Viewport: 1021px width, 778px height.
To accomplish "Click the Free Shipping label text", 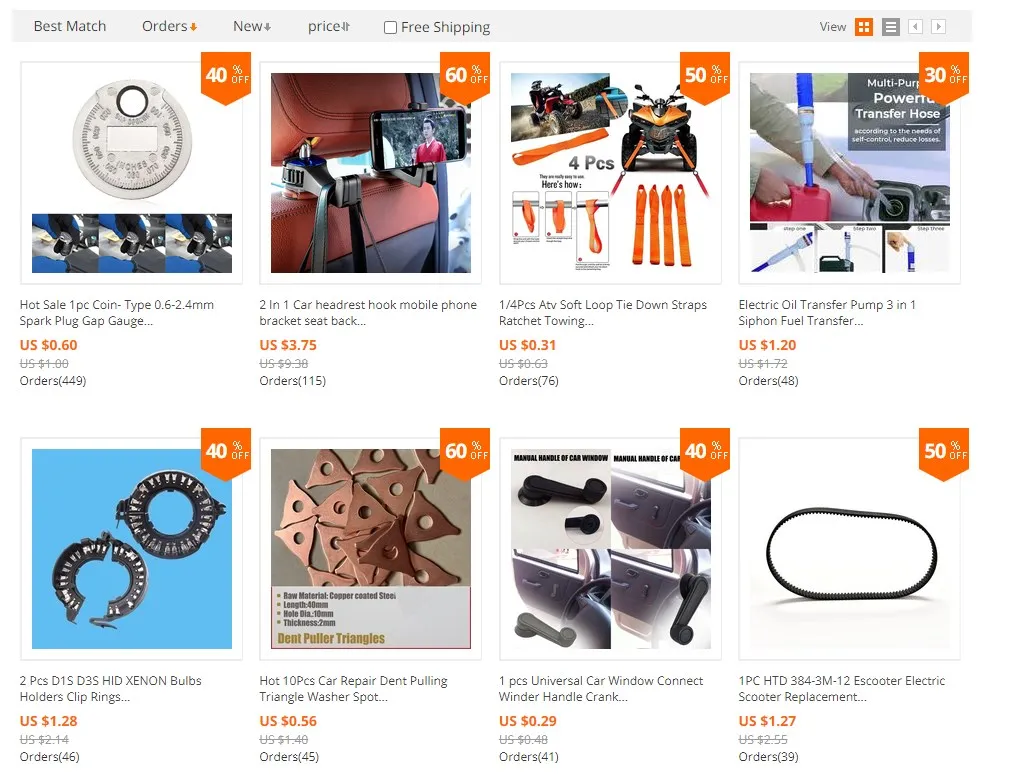I will coord(445,27).
